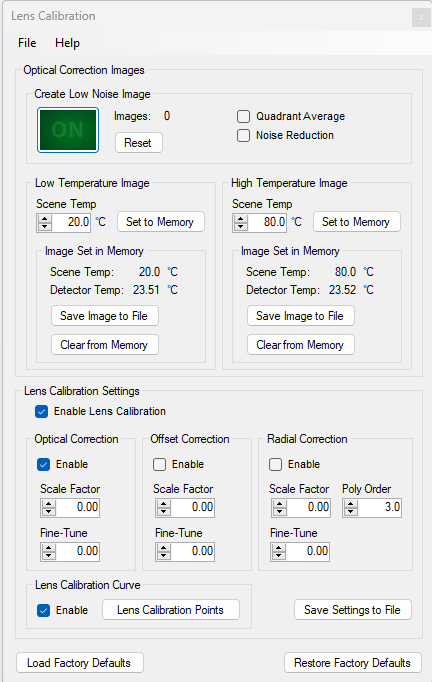Screen dimensions: 432x682
Task: Open the Help menu
Action: [x=67, y=43]
